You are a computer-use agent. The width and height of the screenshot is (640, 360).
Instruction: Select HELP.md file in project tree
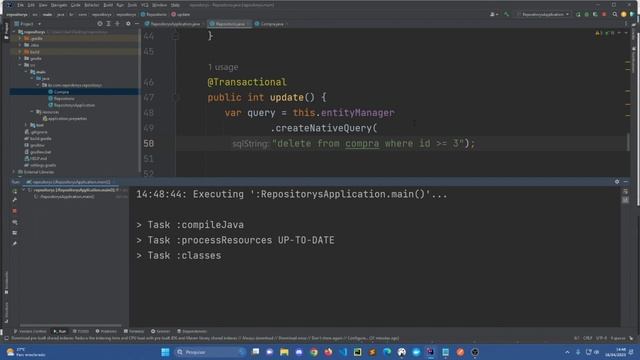(x=36, y=158)
